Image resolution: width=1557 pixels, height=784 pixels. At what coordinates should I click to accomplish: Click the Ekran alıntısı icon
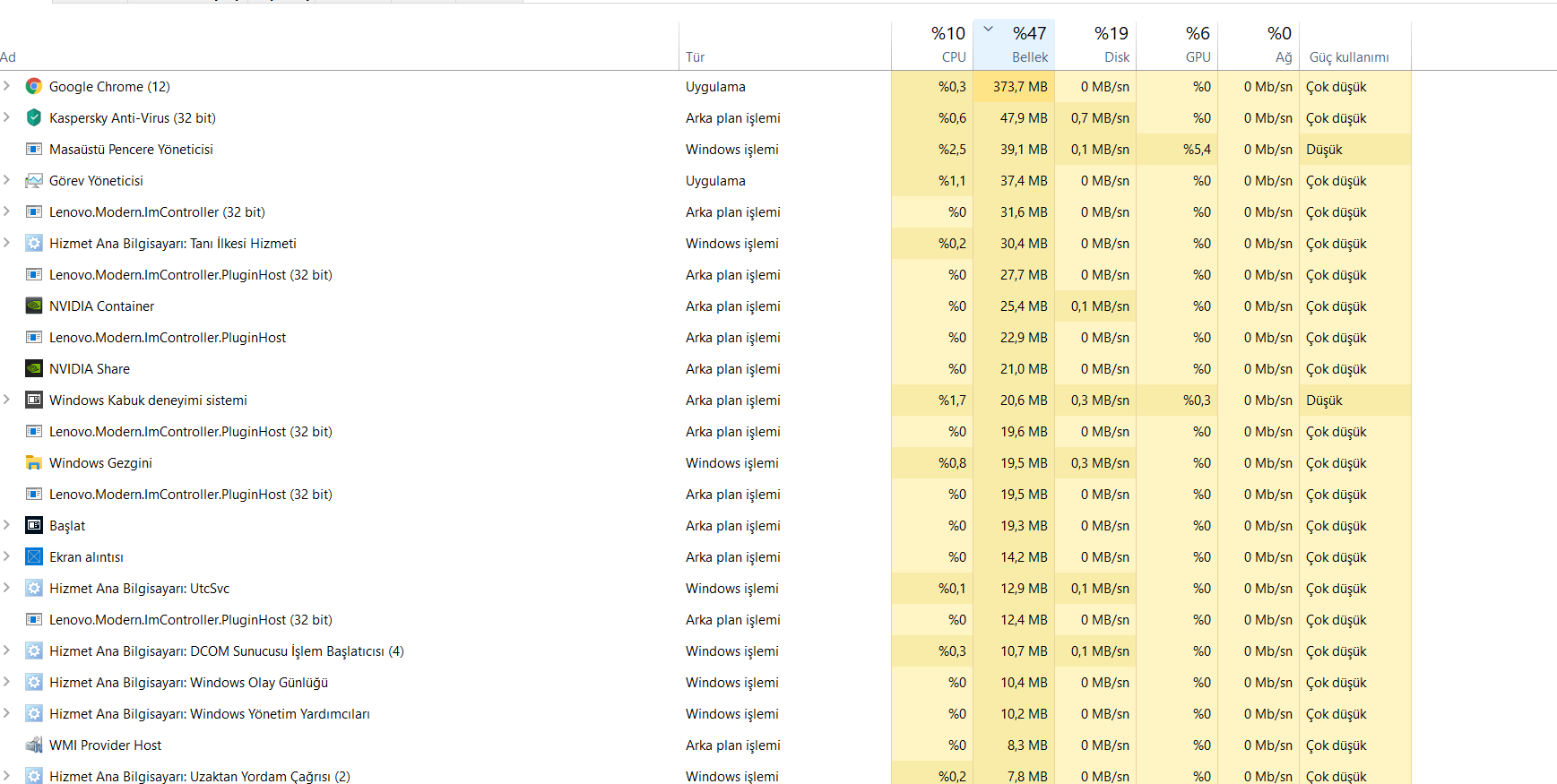coord(34,557)
